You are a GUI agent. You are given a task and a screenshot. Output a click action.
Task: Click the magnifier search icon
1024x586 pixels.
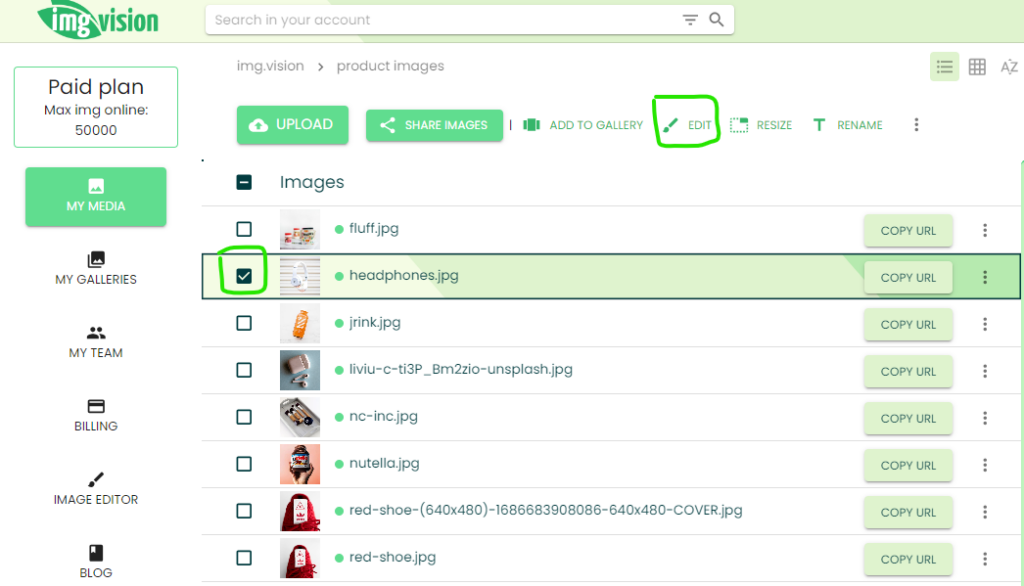716,20
